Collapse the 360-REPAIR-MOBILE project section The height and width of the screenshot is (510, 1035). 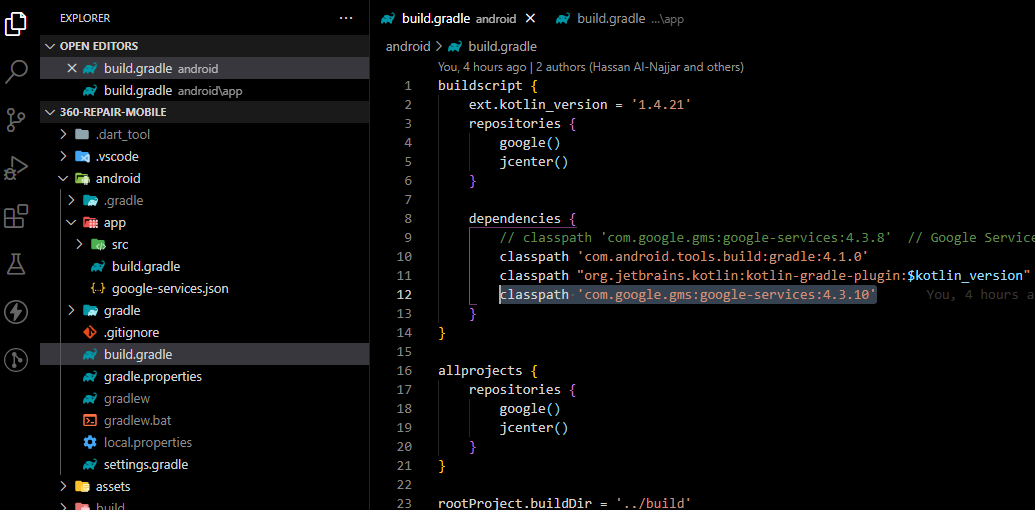(51, 112)
